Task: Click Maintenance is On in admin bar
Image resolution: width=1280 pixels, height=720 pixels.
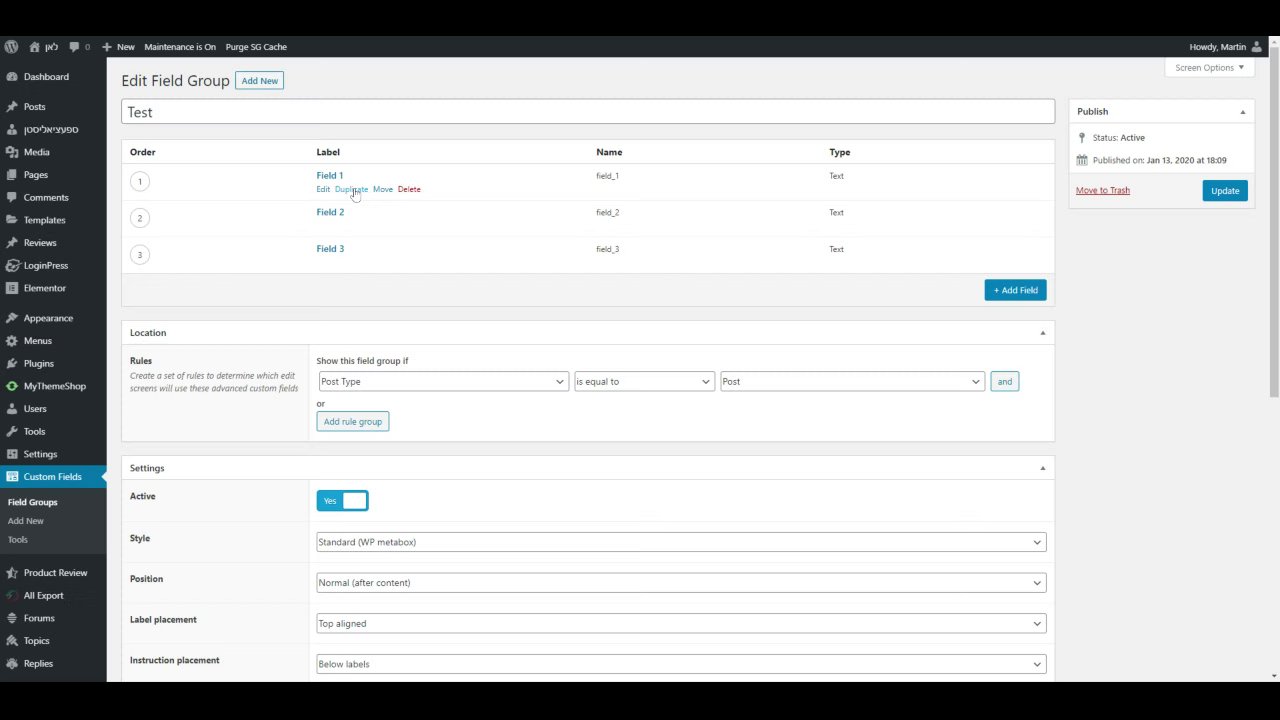Action: click(180, 47)
